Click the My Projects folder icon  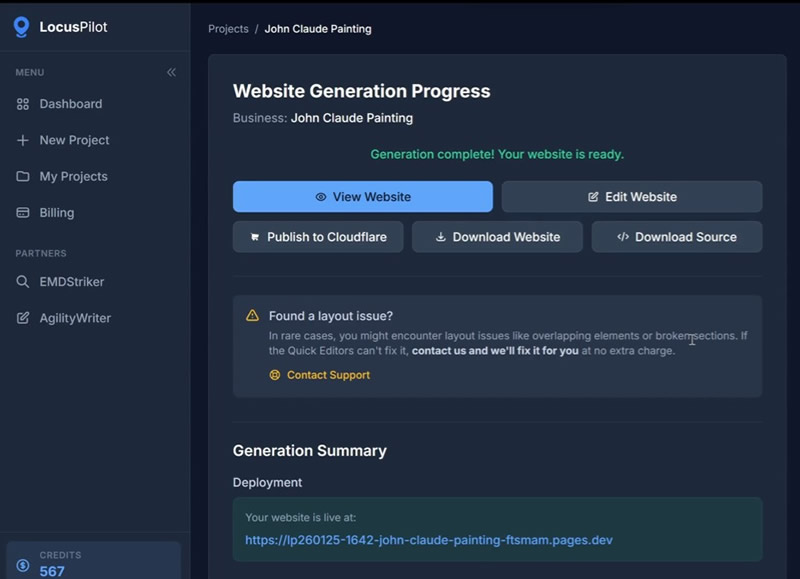pos(23,176)
